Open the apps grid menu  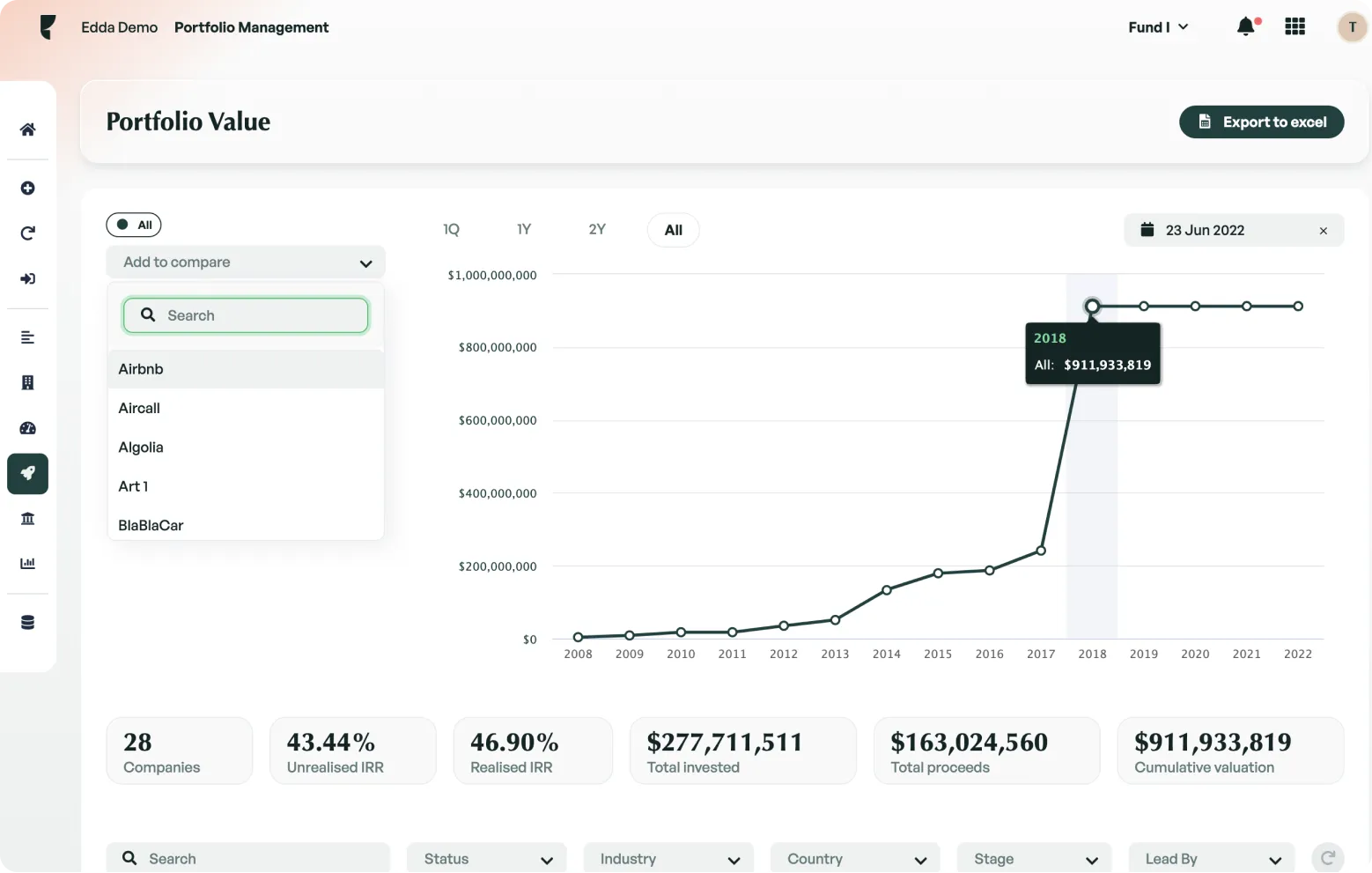(x=1295, y=26)
